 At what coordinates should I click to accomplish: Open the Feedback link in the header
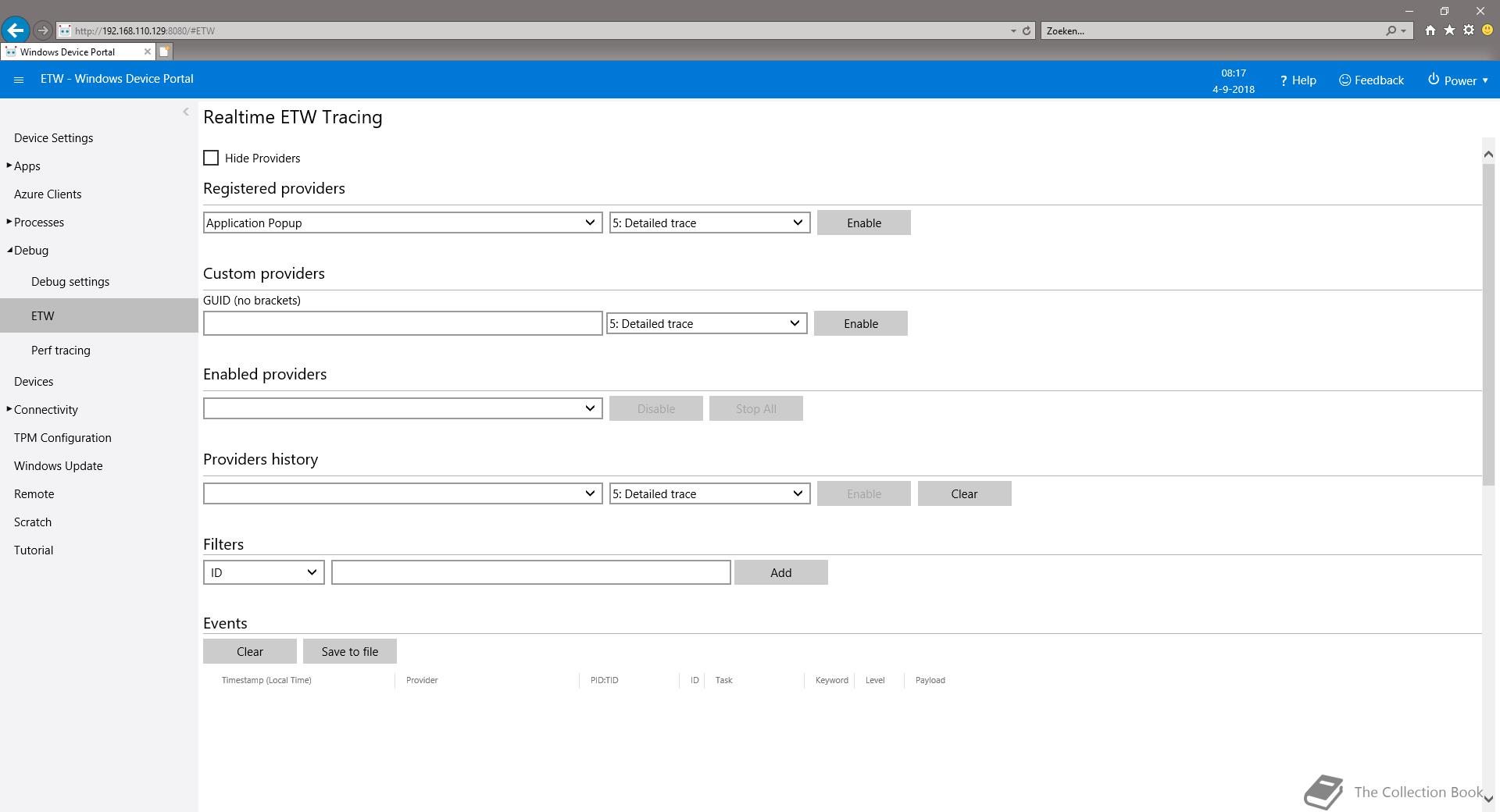tap(1371, 80)
